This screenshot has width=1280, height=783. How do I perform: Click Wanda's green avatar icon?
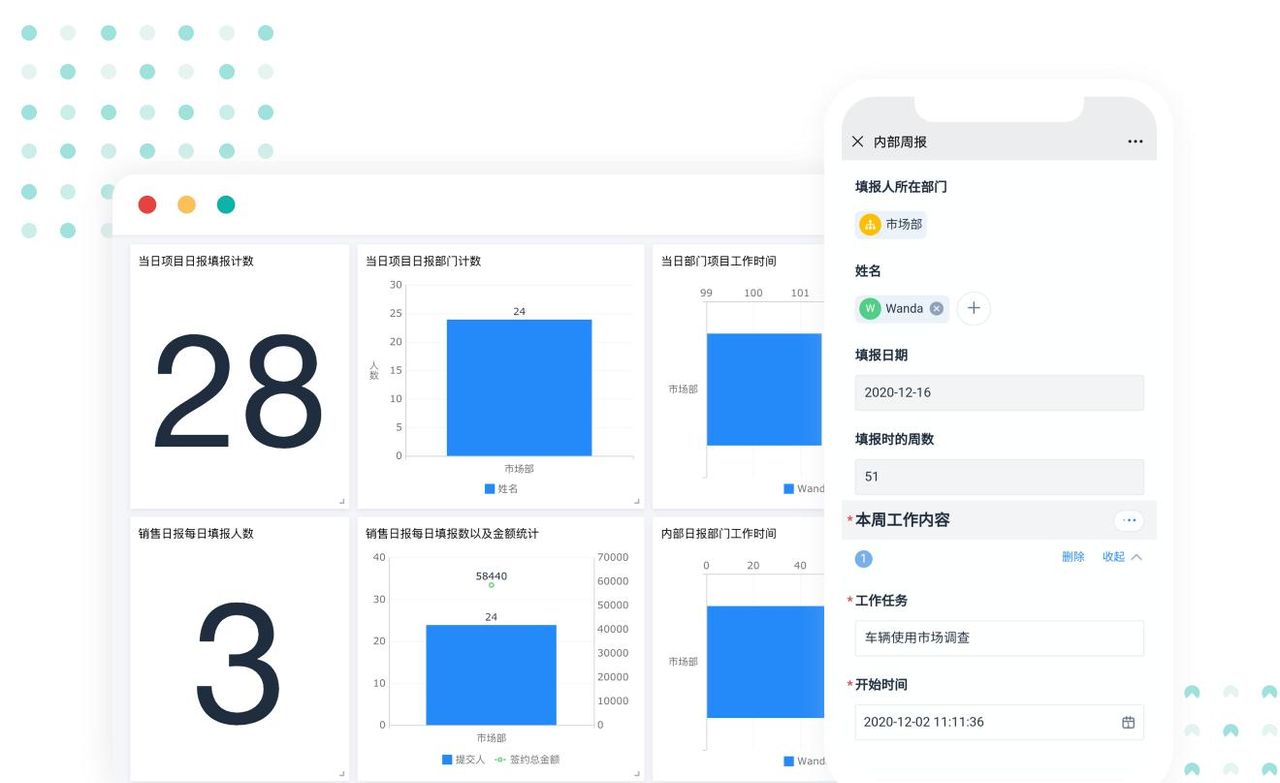point(870,309)
